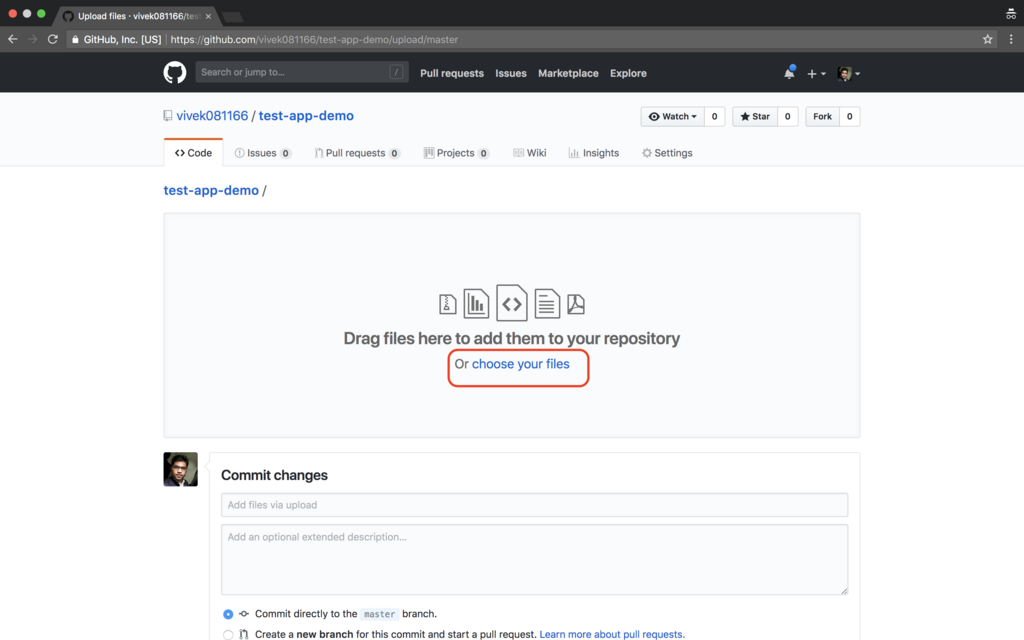Focus the Search or jump to field
Image resolution: width=1024 pixels, height=640 pixels.
click(302, 72)
